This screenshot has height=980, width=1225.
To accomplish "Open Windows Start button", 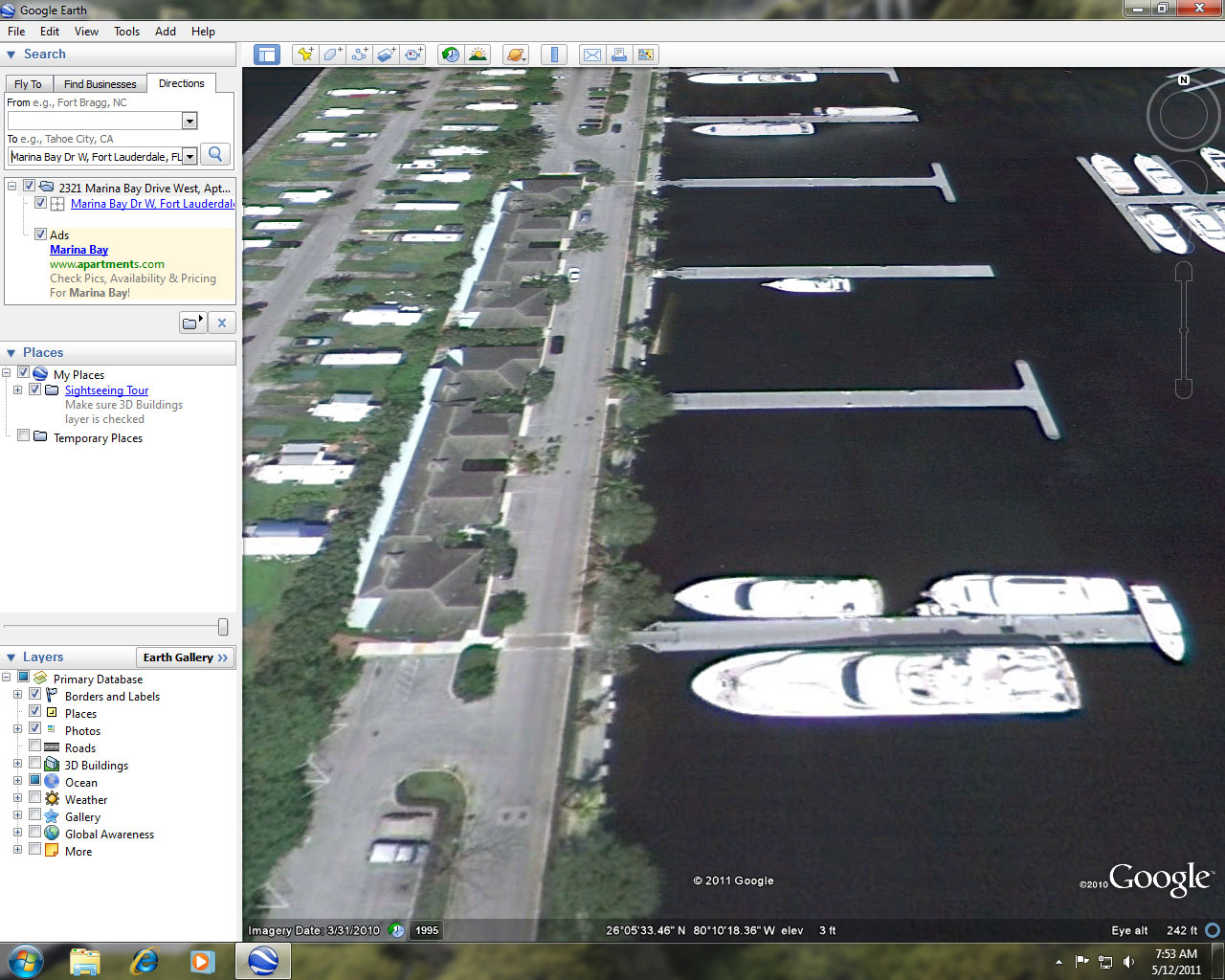I will 25,961.
